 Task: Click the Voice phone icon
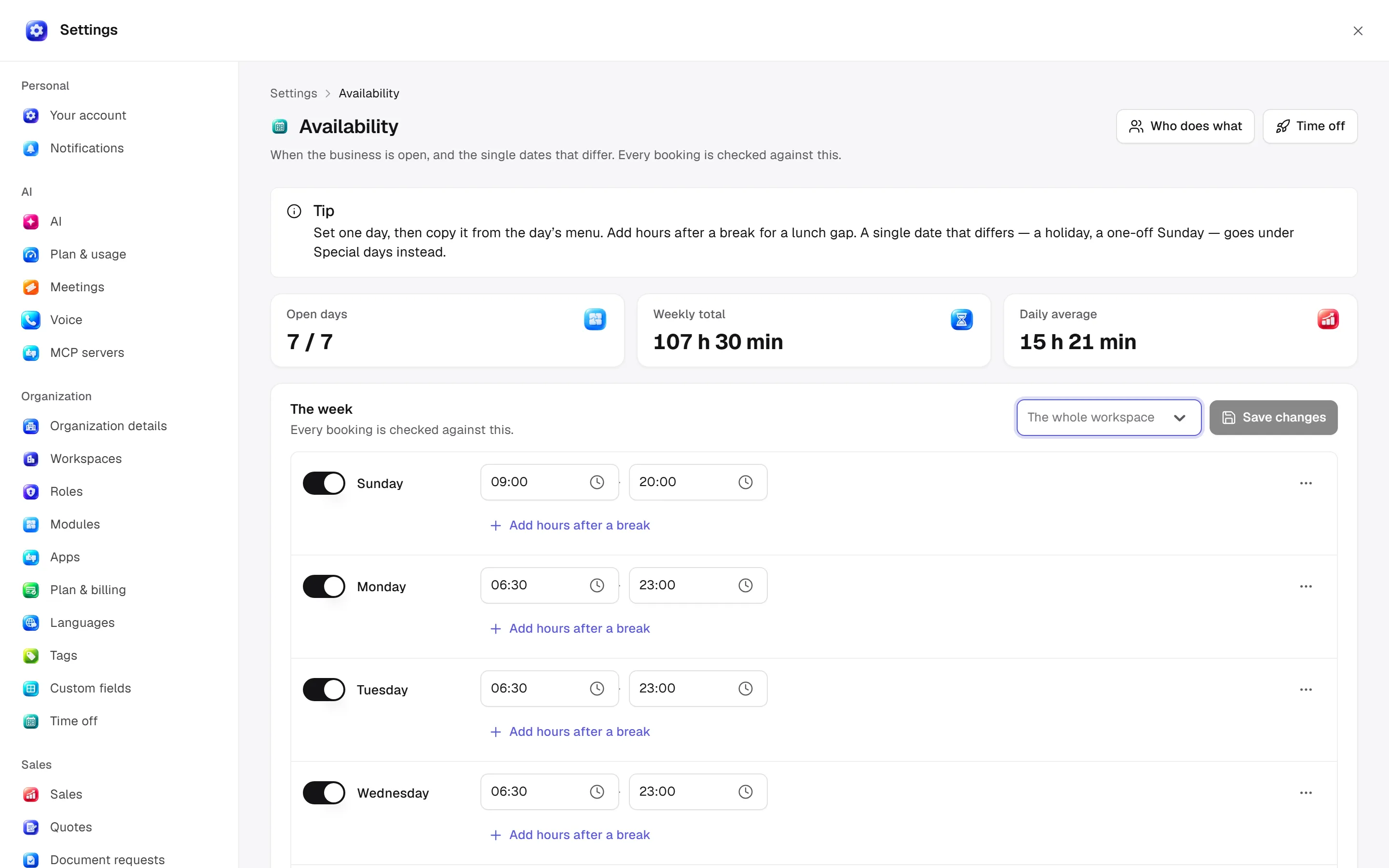click(31, 320)
